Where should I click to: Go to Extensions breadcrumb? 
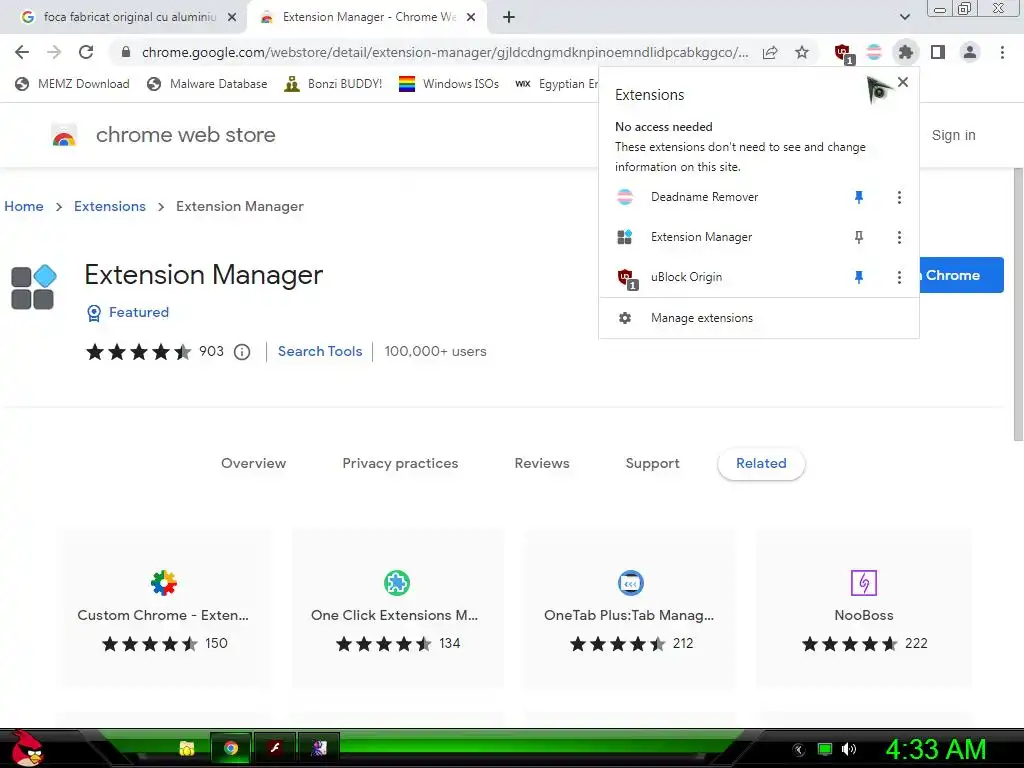pyautogui.click(x=110, y=206)
